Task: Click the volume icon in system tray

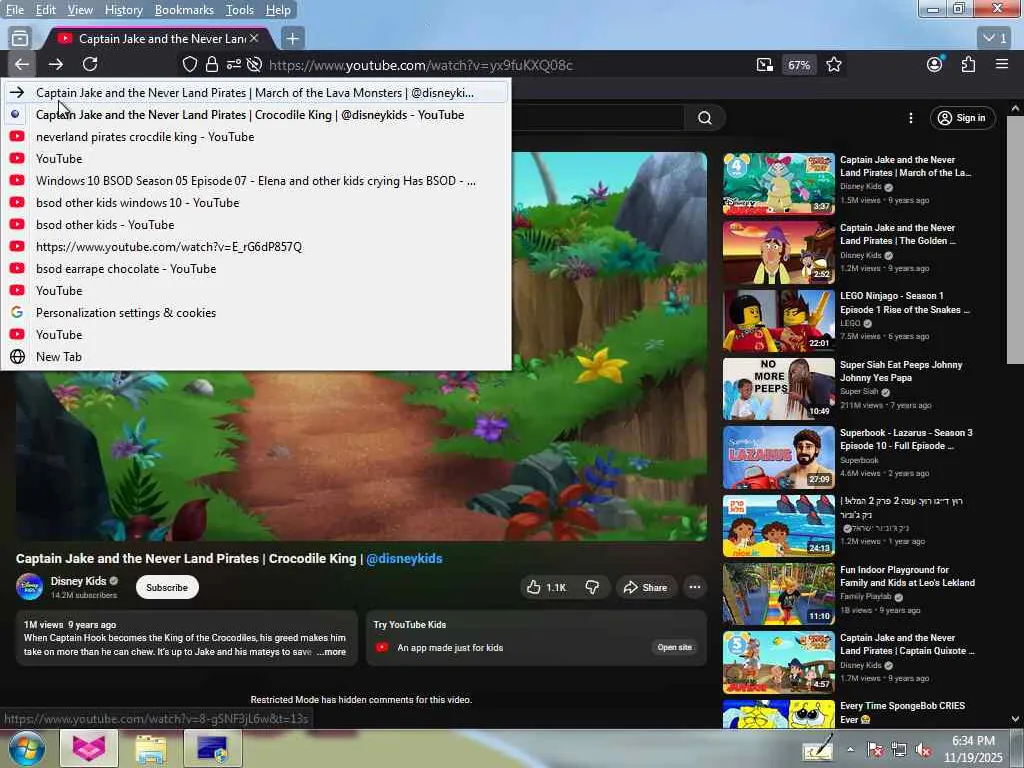Action: click(923, 749)
